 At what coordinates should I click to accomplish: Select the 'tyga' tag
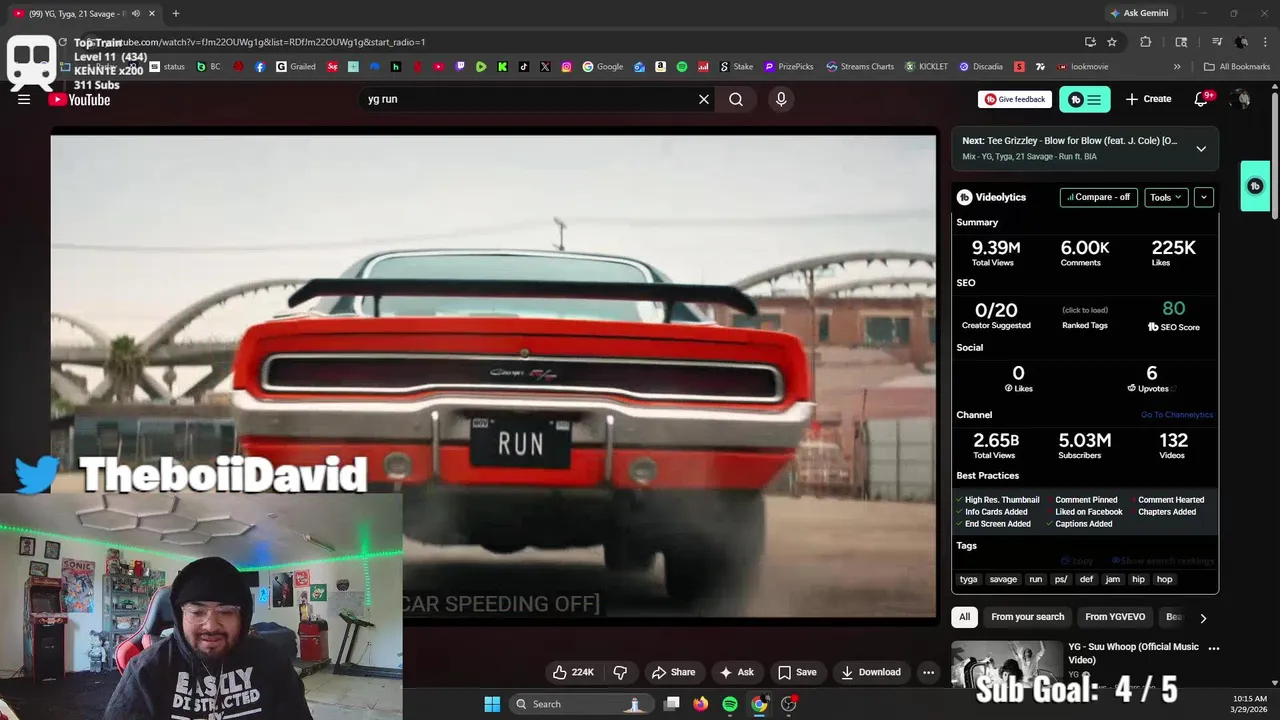point(969,579)
